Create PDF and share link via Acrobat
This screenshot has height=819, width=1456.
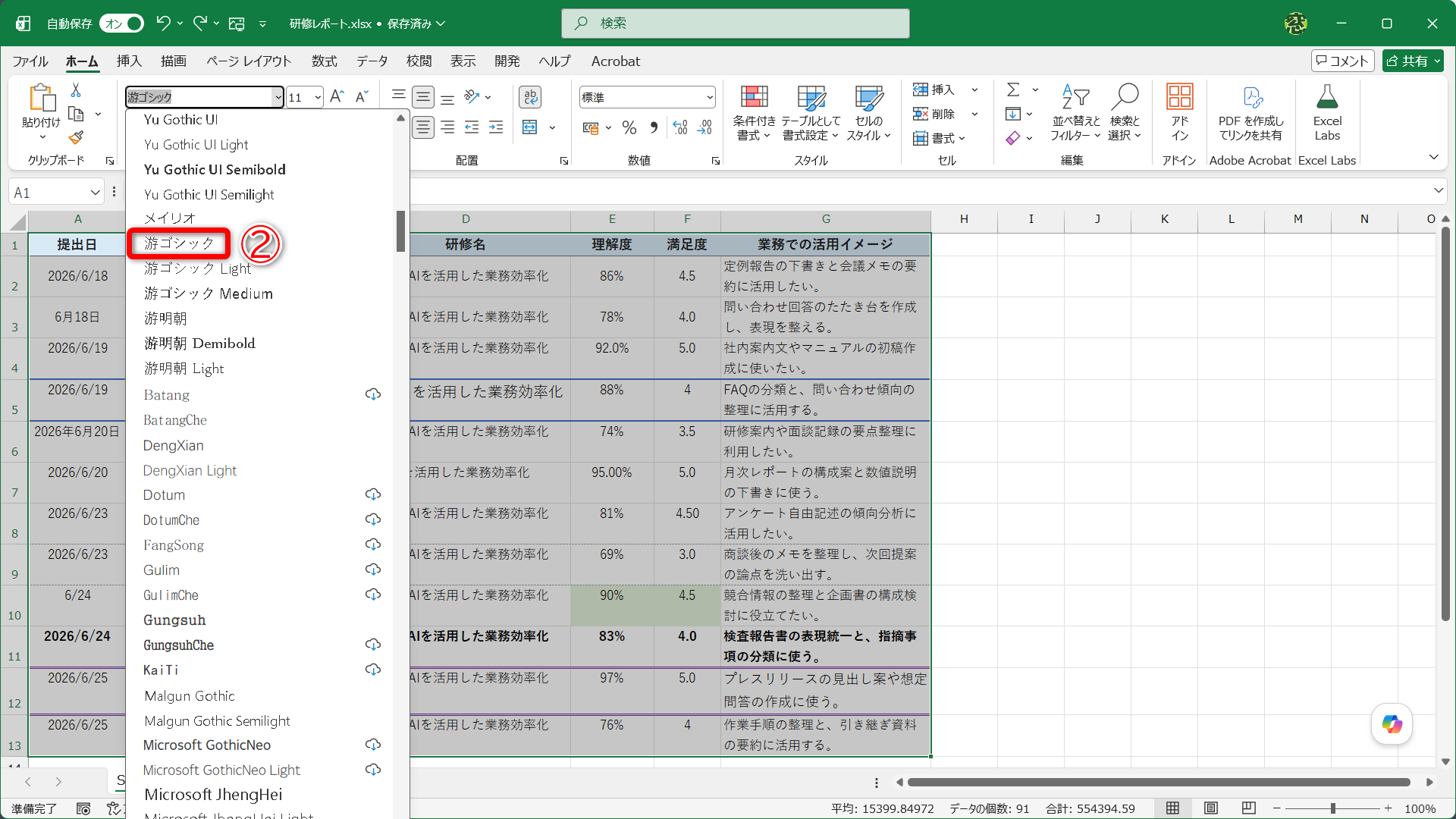click(x=1250, y=112)
